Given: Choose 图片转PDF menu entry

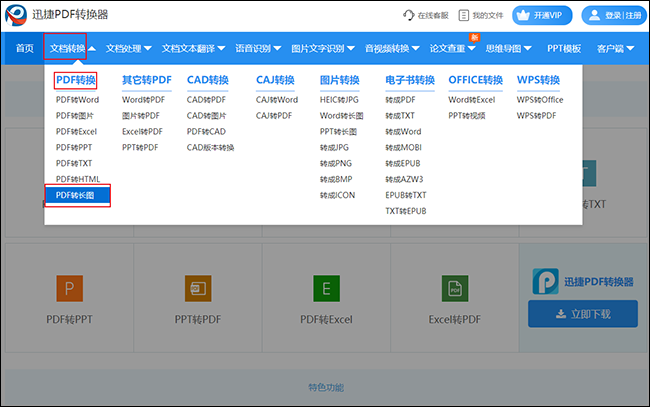Looking at the screenshot, I should click(x=141, y=116).
